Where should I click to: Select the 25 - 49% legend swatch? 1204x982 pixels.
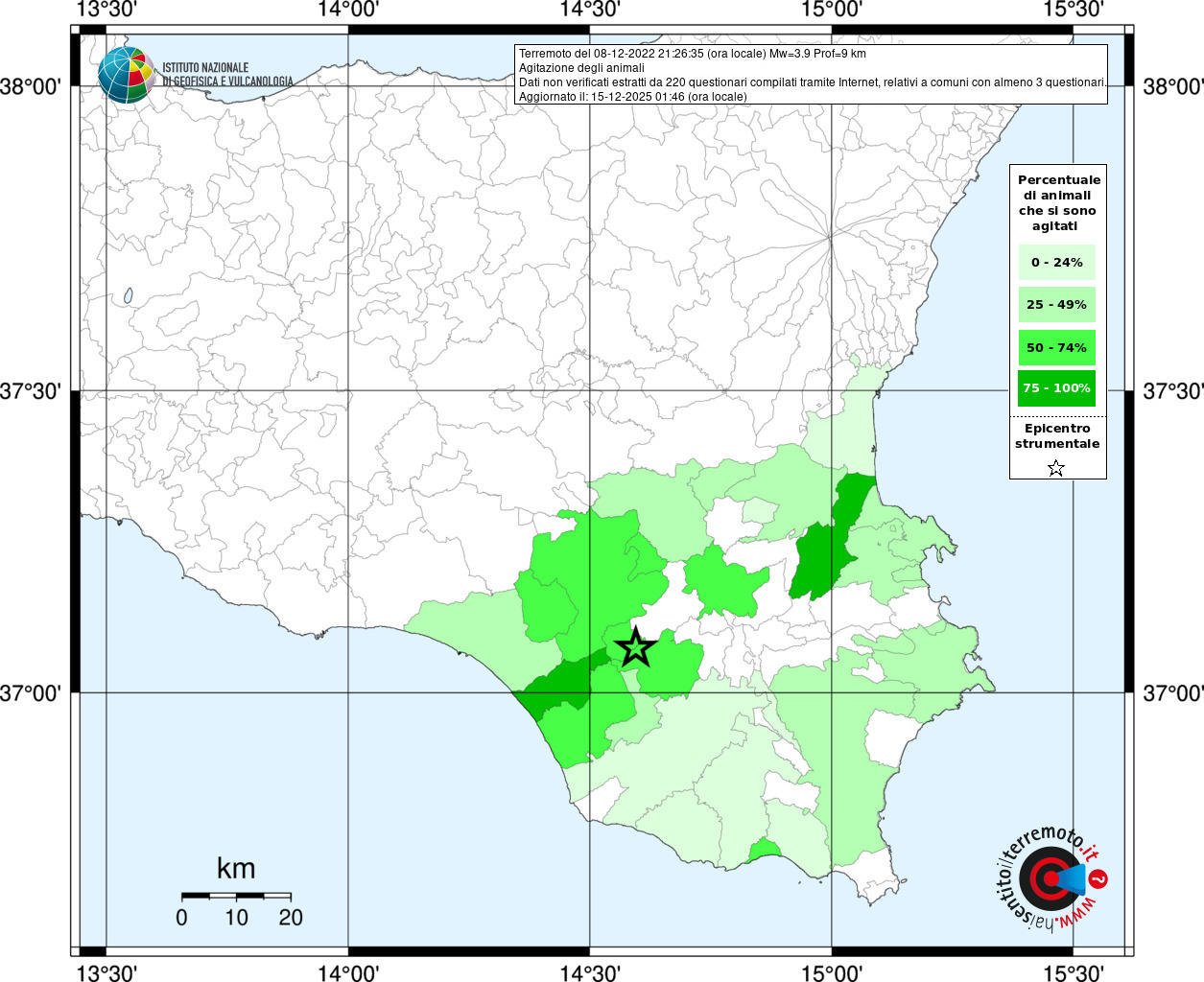[1056, 305]
